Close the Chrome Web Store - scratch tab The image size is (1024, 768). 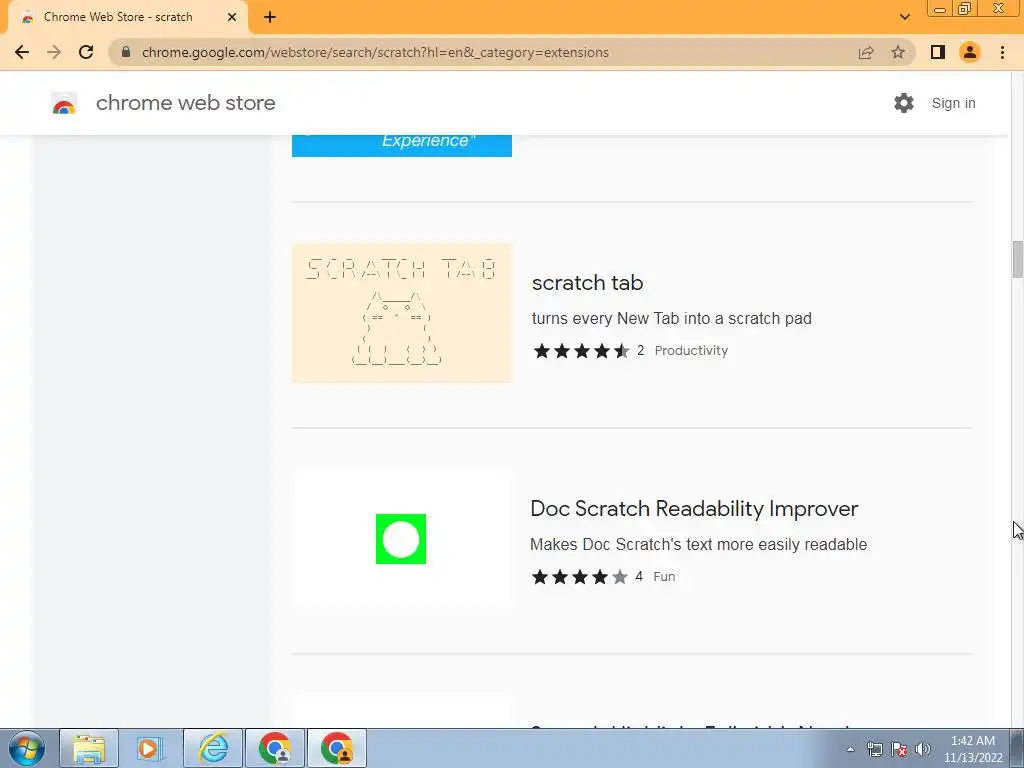coord(232,17)
